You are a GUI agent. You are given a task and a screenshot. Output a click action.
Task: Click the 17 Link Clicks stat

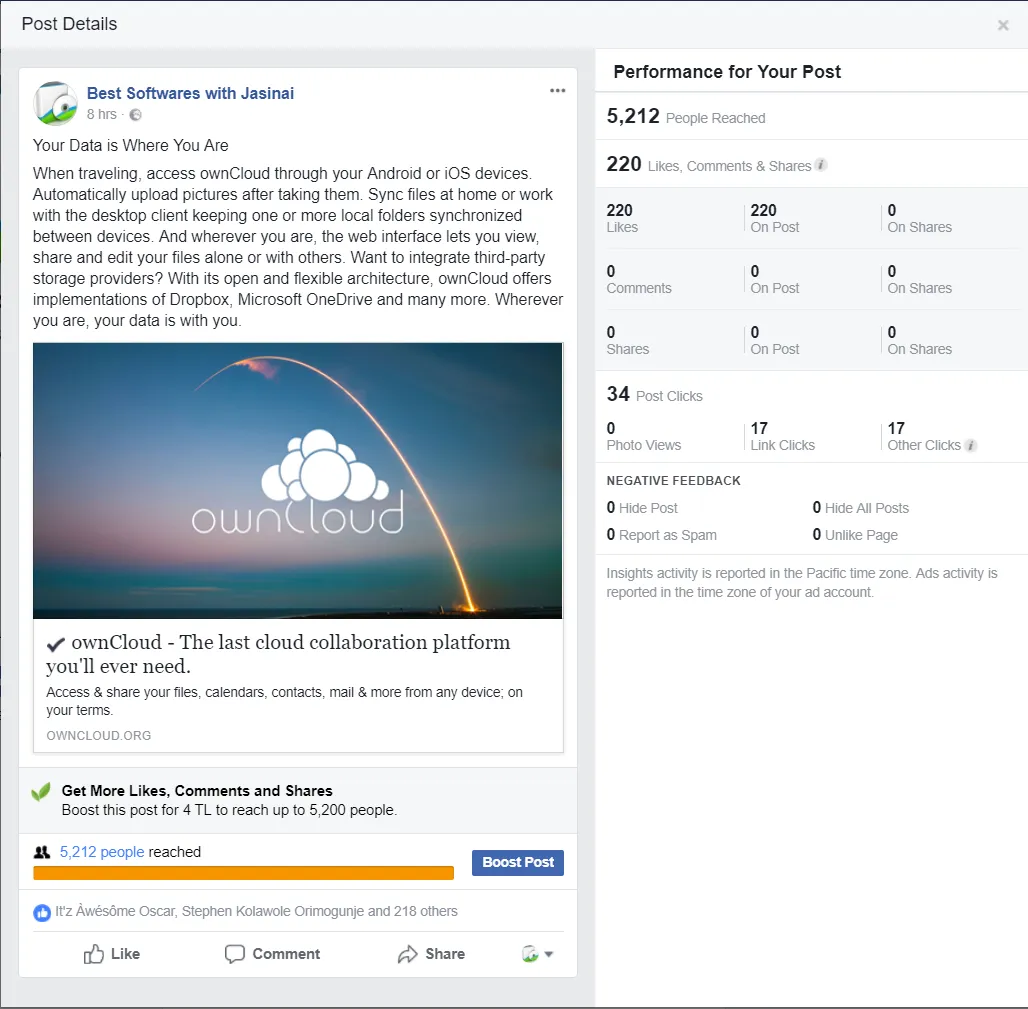[782, 437]
